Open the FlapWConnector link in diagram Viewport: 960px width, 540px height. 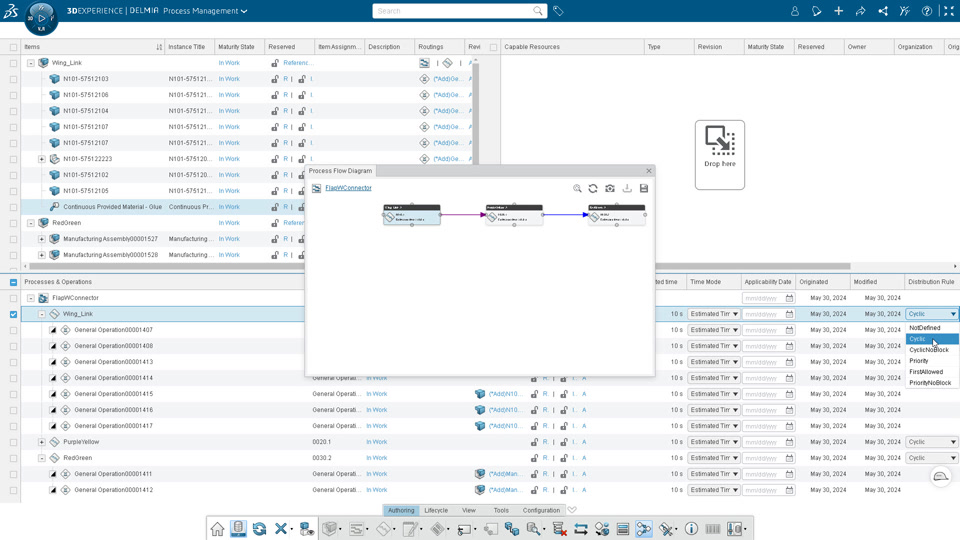coord(348,188)
